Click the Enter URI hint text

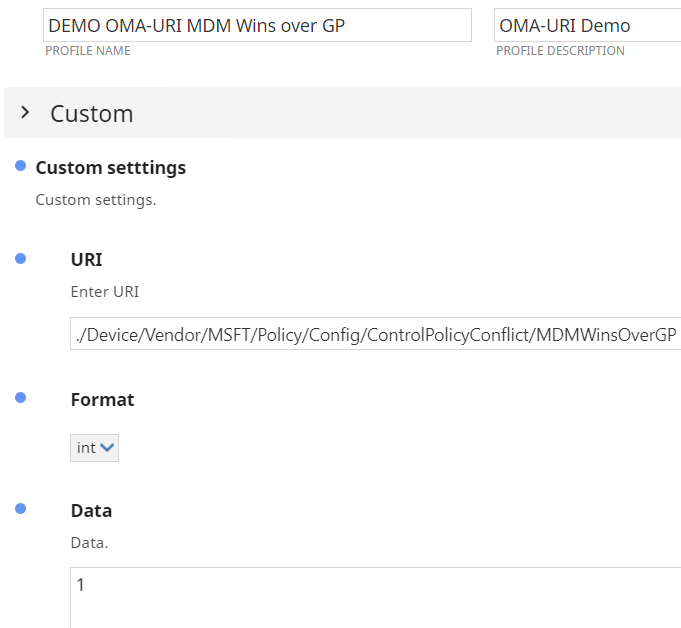[105, 292]
